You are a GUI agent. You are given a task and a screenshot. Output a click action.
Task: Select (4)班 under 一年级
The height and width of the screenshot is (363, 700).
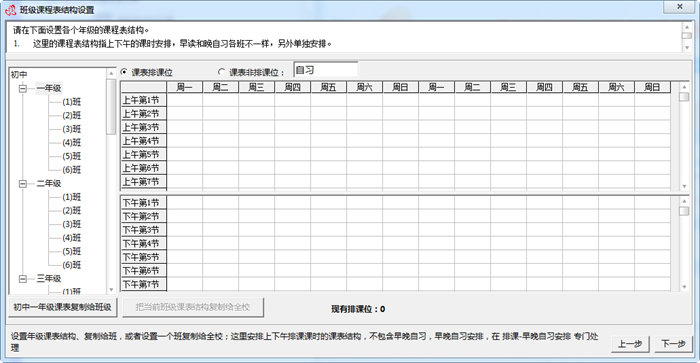71,143
